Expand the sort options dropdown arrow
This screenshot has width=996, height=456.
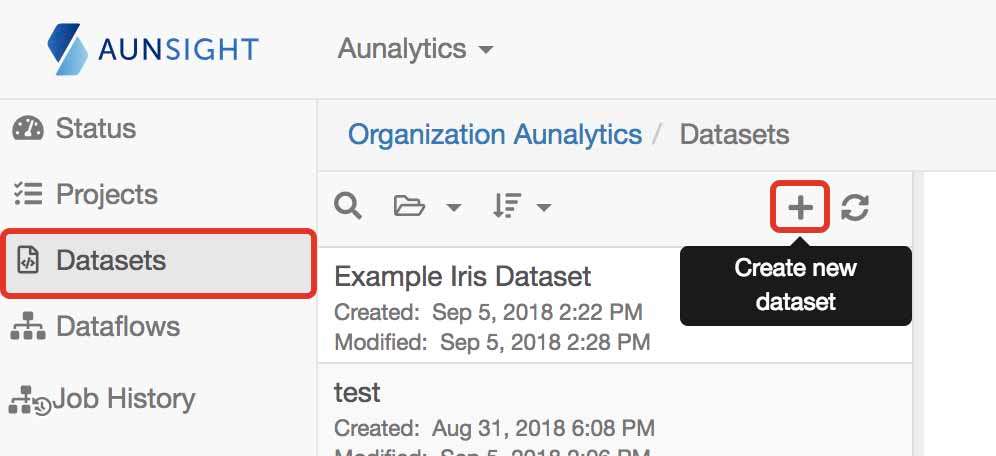pyautogui.click(x=544, y=208)
